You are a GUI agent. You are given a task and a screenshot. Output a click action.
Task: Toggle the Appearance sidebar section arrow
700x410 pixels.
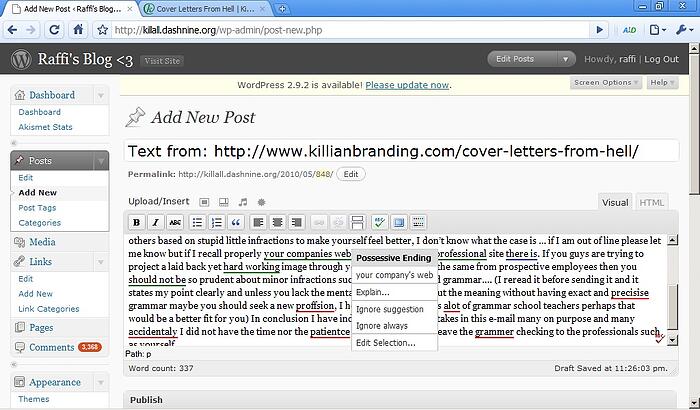(101, 382)
